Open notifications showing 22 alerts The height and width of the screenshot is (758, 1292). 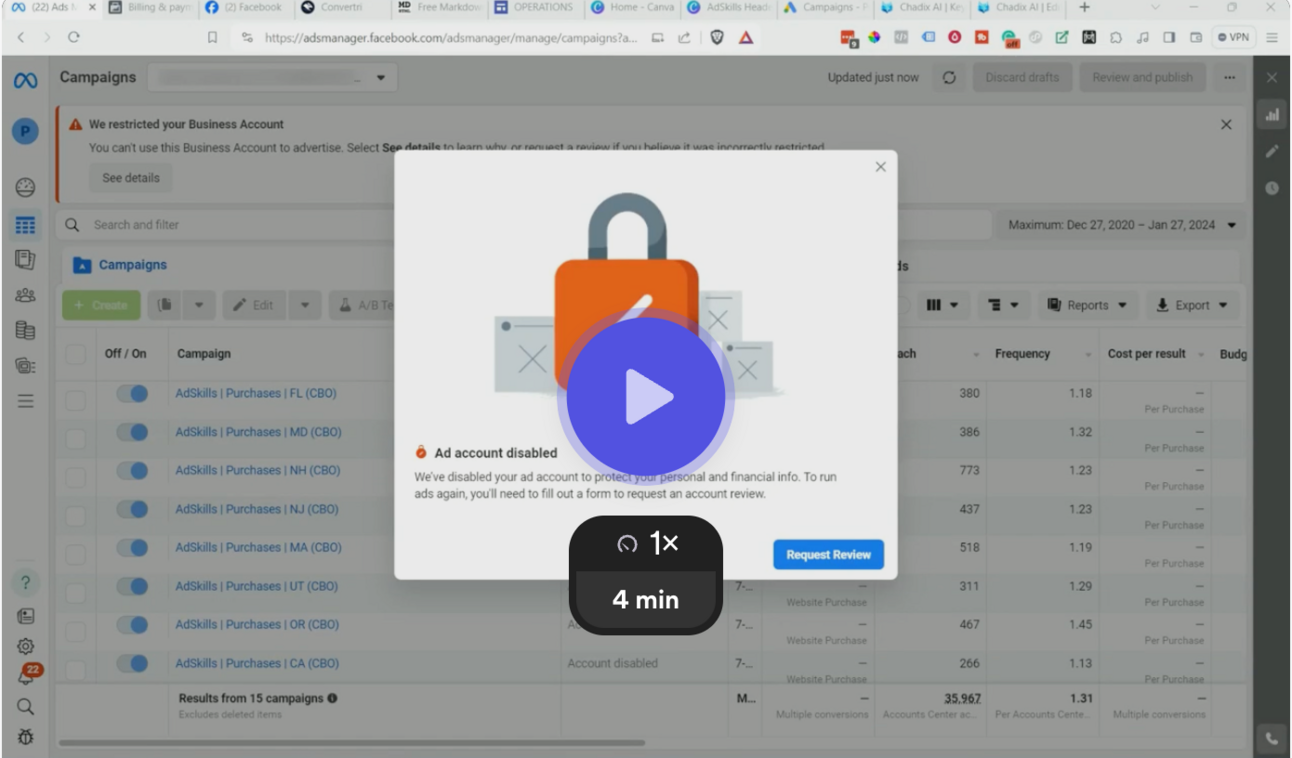pos(24,675)
